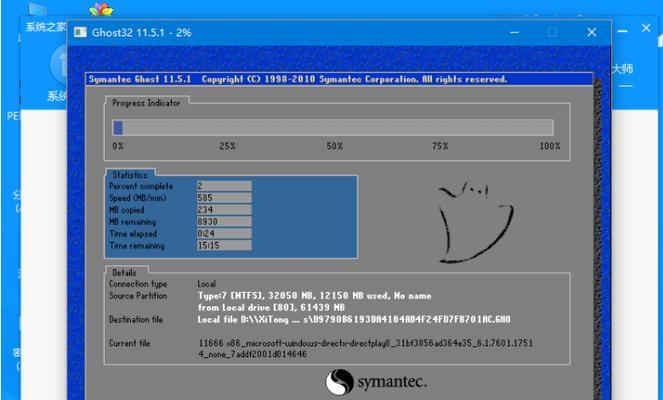Click the 'Ghost32 11.5.1 - 2%' title text

pyautogui.click(x=142, y=33)
